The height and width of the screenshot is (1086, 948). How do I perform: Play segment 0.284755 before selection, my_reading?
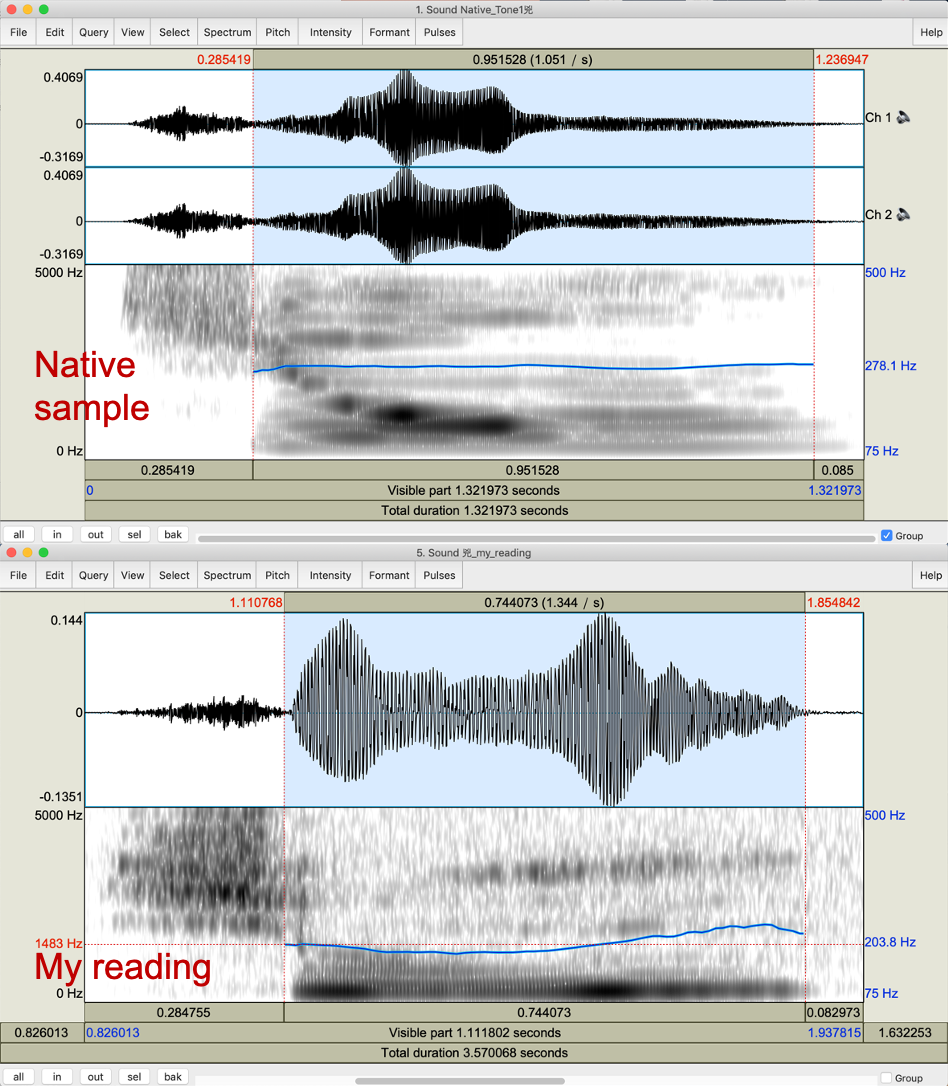pyautogui.click(x=184, y=1013)
